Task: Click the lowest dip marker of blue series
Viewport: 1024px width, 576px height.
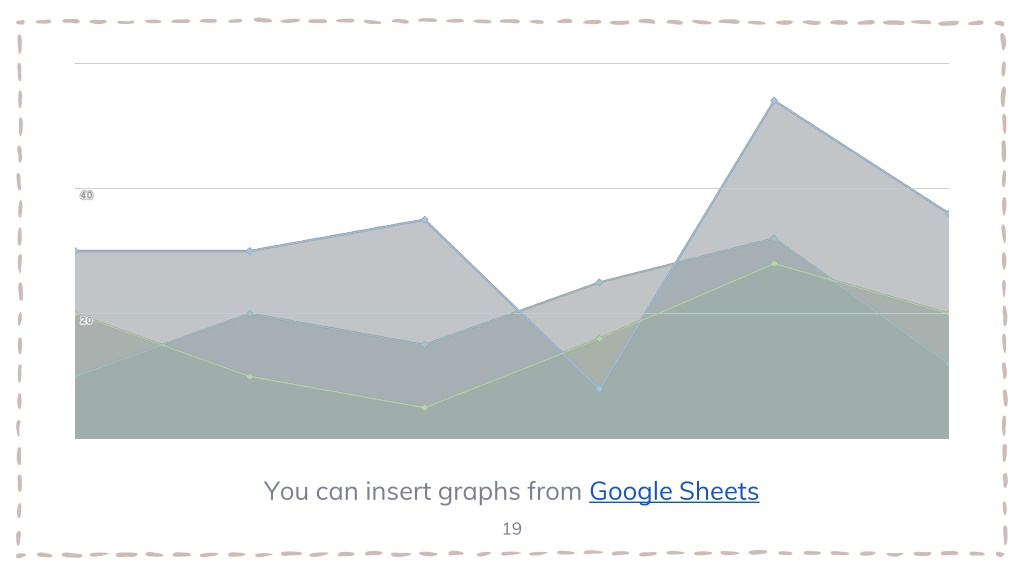Action: coord(600,389)
